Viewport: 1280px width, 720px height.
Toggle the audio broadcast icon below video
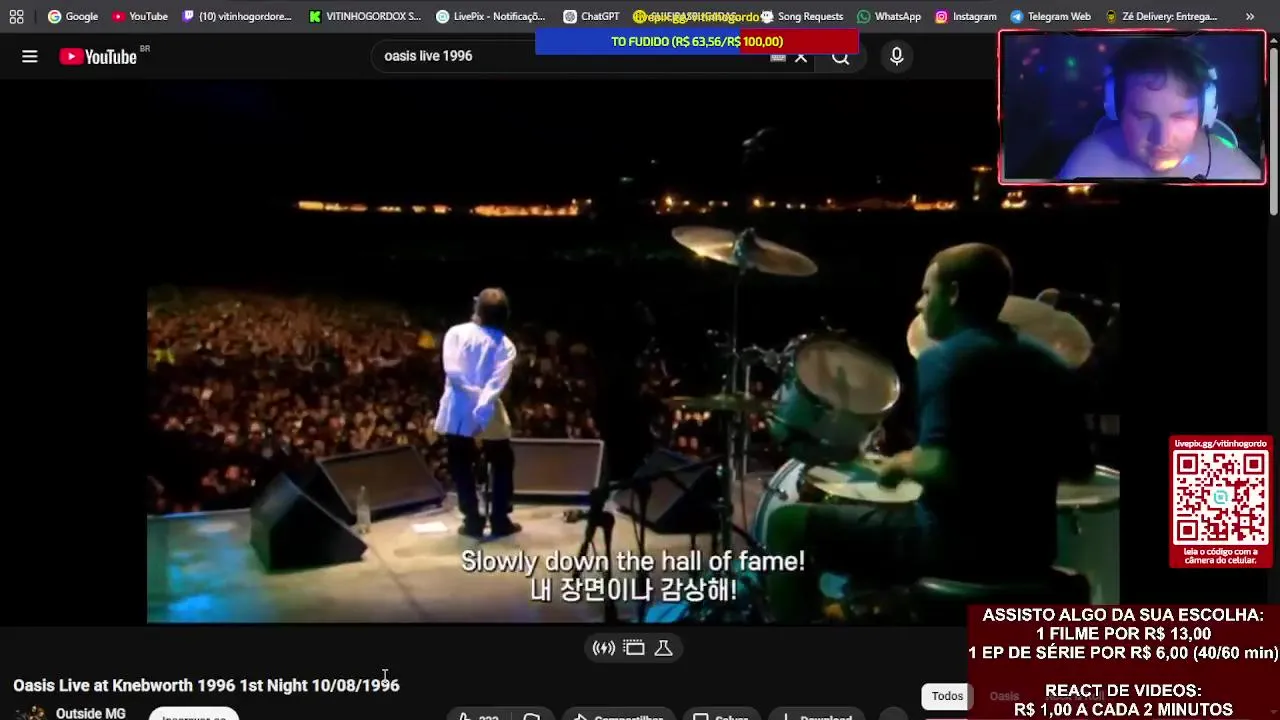point(604,648)
